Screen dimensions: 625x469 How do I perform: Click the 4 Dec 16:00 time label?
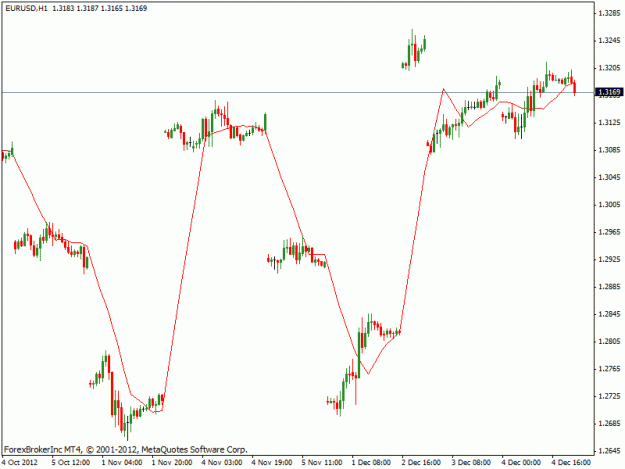tap(571, 463)
